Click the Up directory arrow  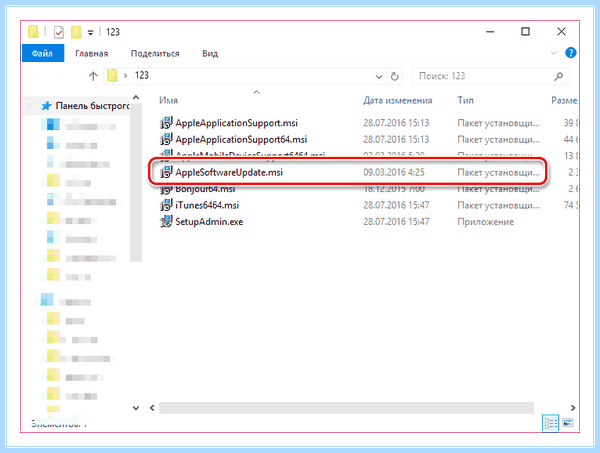click(93, 76)
